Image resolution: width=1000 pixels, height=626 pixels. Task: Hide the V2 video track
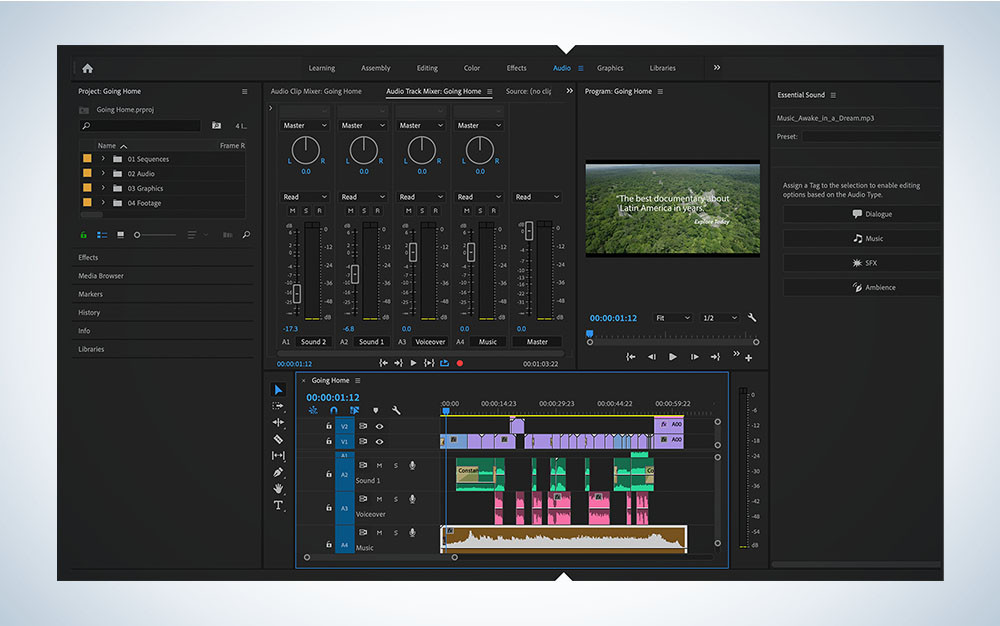[379, 426]
